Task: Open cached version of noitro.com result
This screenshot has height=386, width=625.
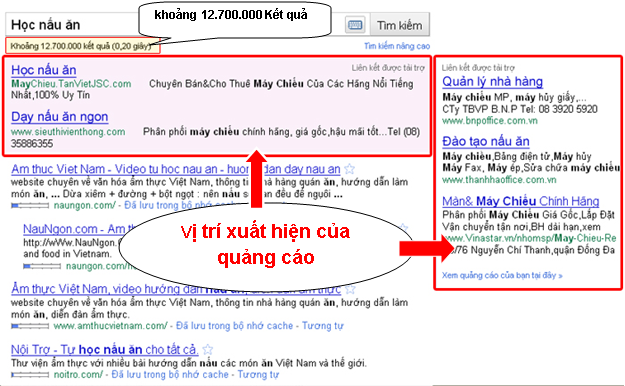Action: click(x=170, y=375)
